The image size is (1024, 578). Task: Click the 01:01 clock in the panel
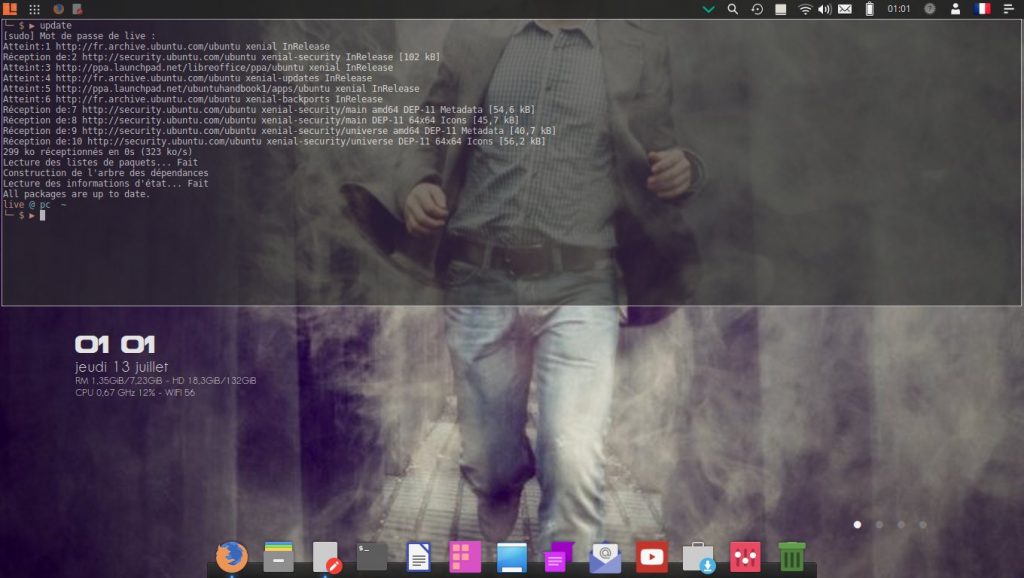click(899, 9)
